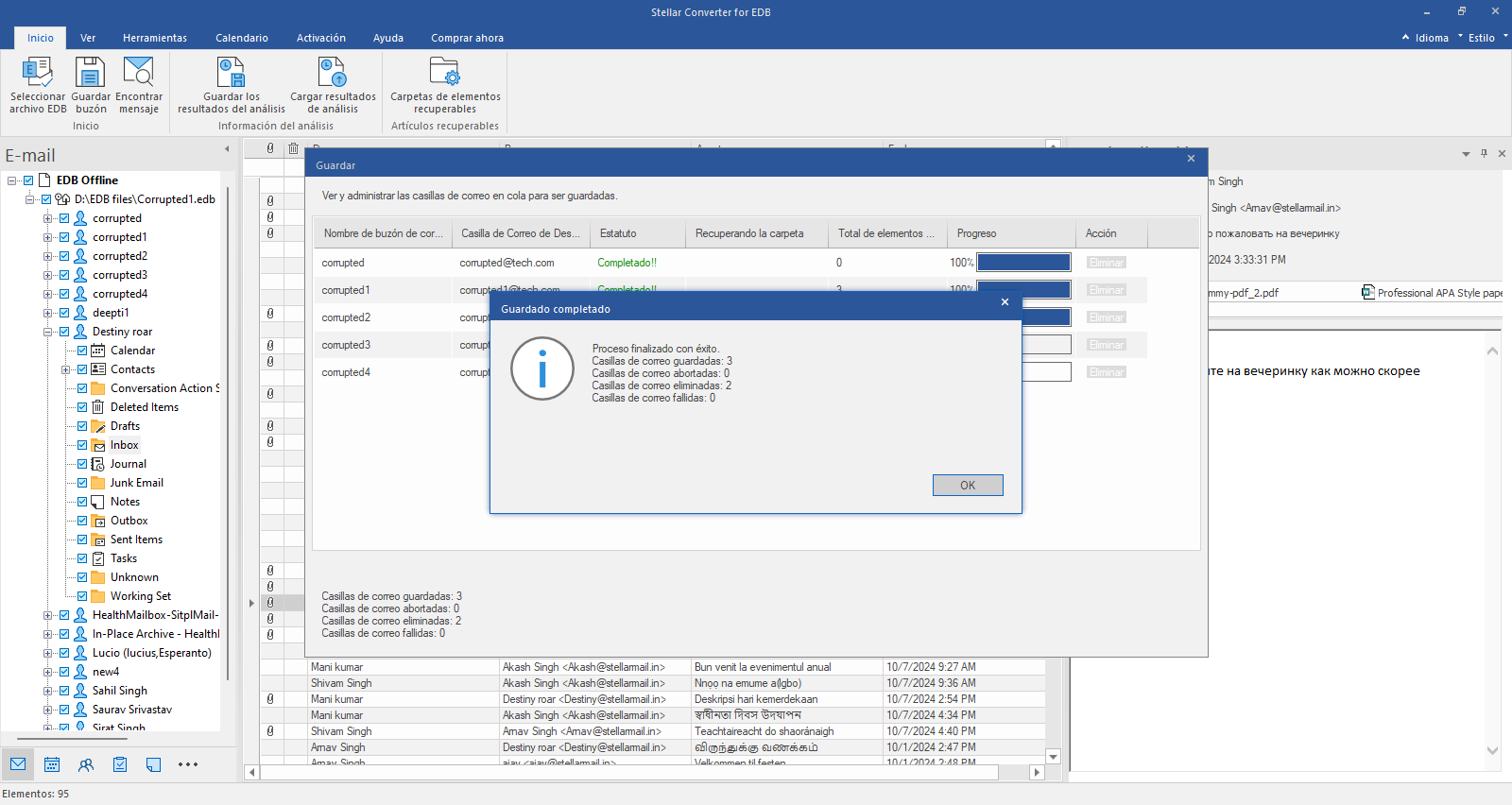
Task: Collapse the D:\EDB files\Corrupted1.edb node
Action: [x=30, y=199]
